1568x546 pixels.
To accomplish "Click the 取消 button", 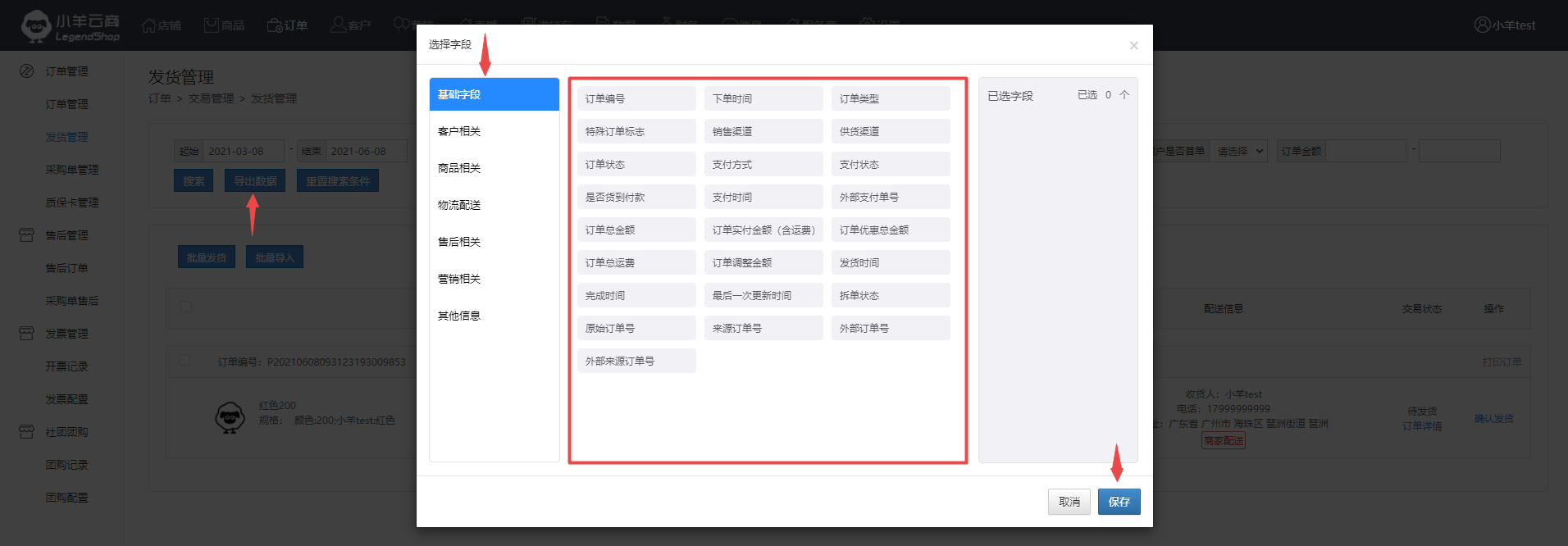I will click(x=1069, y=502).
